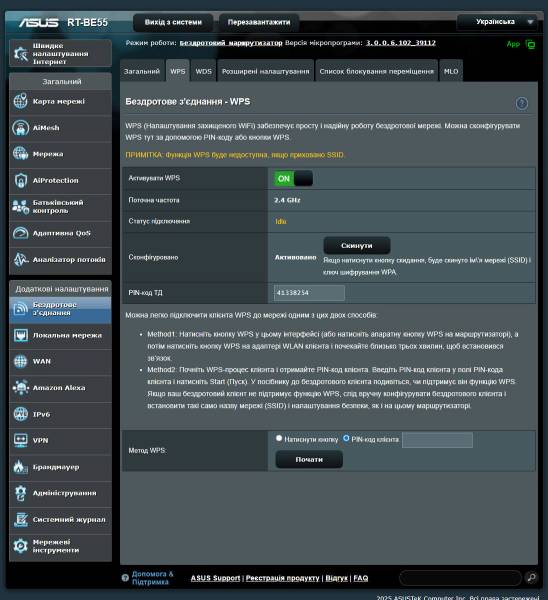Open the Amazon Alexa icon
The height and width of the screenshot is (600, 548).
coord(21,388)
